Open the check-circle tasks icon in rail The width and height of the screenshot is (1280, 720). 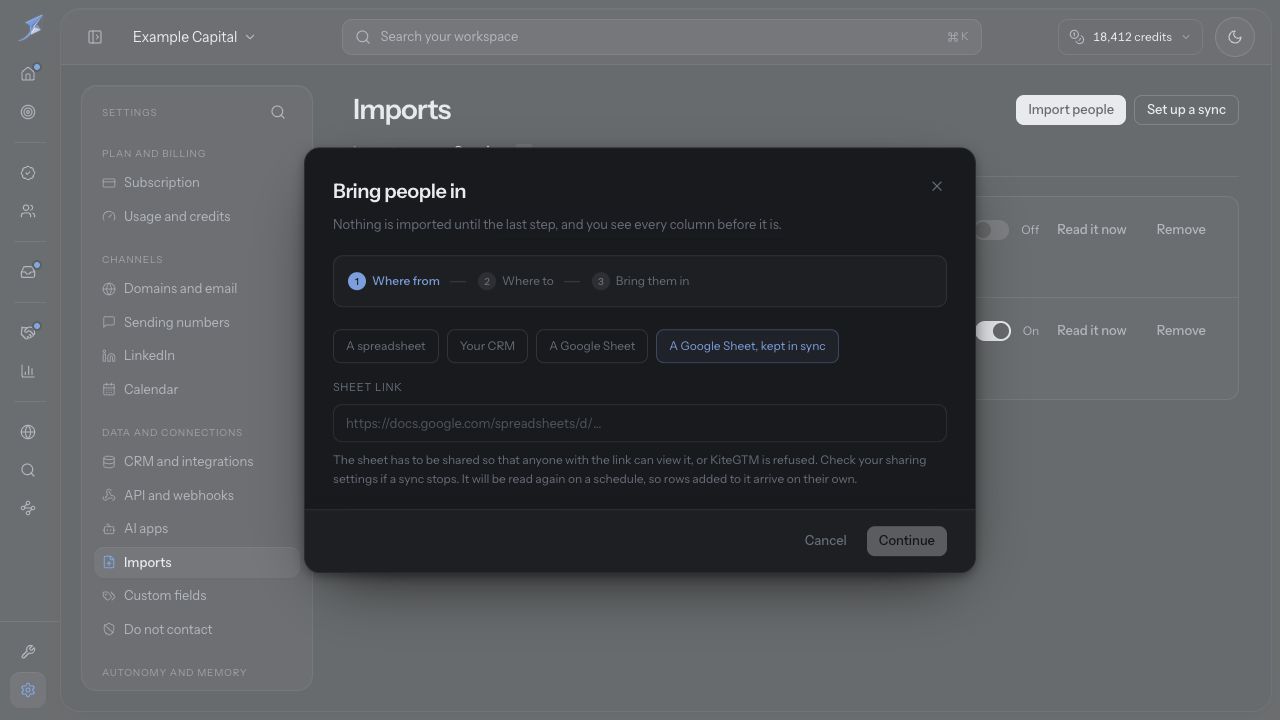click(28, 173)
